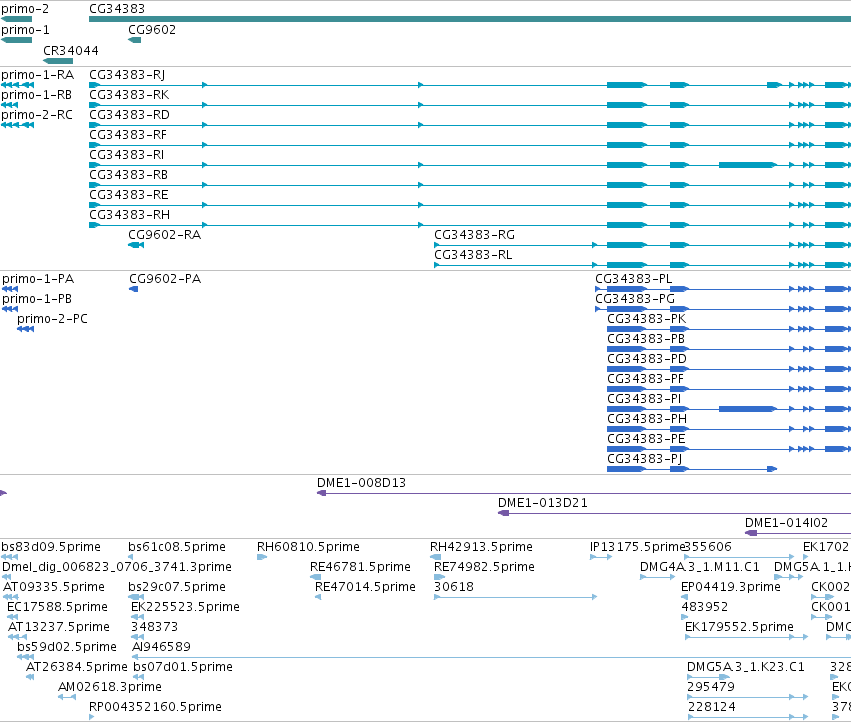The width and height of the screenshot is (851, 722).
Task: Click the EK225523.5prime EST label
Action: click(x=186, y=607)
